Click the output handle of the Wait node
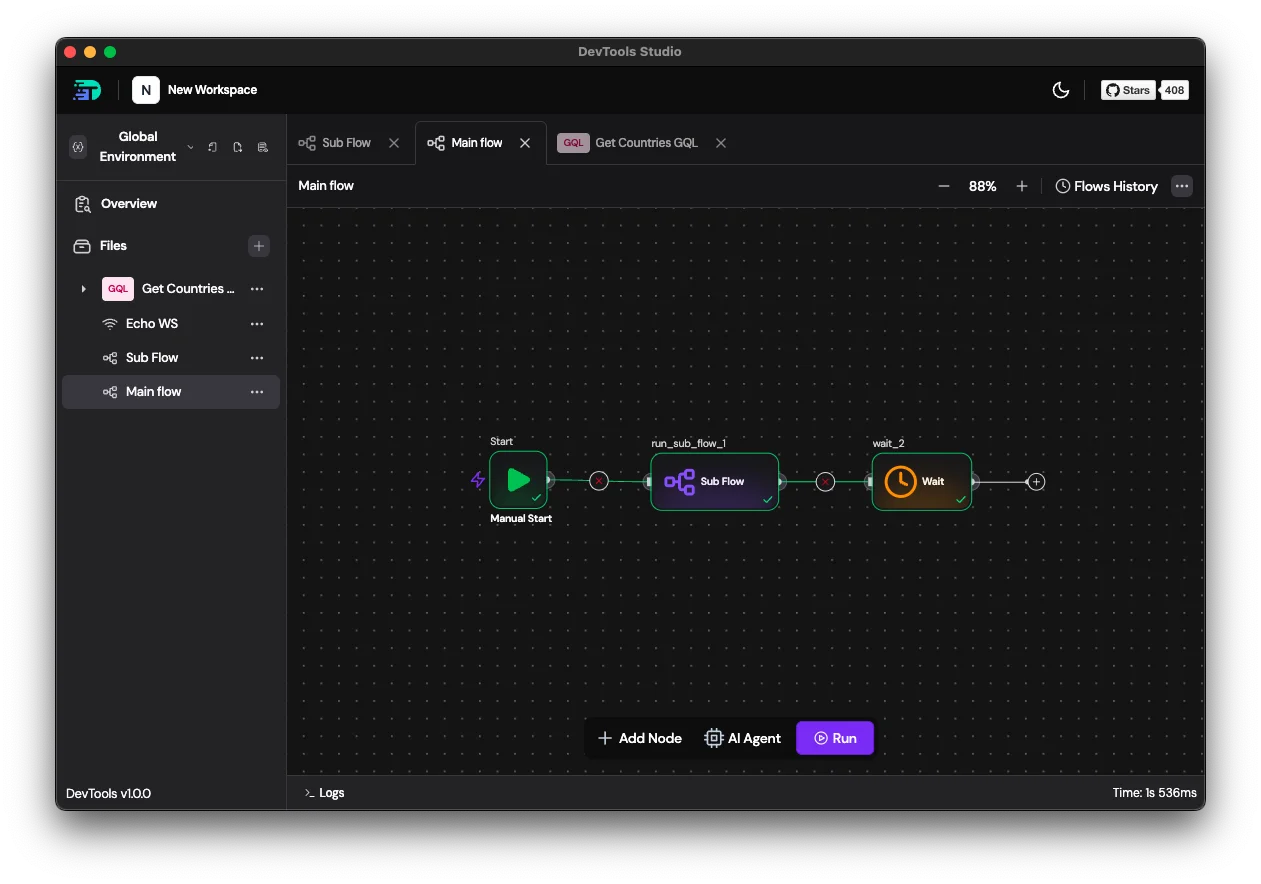1261x884 pixels. click(x=975, y=482)
